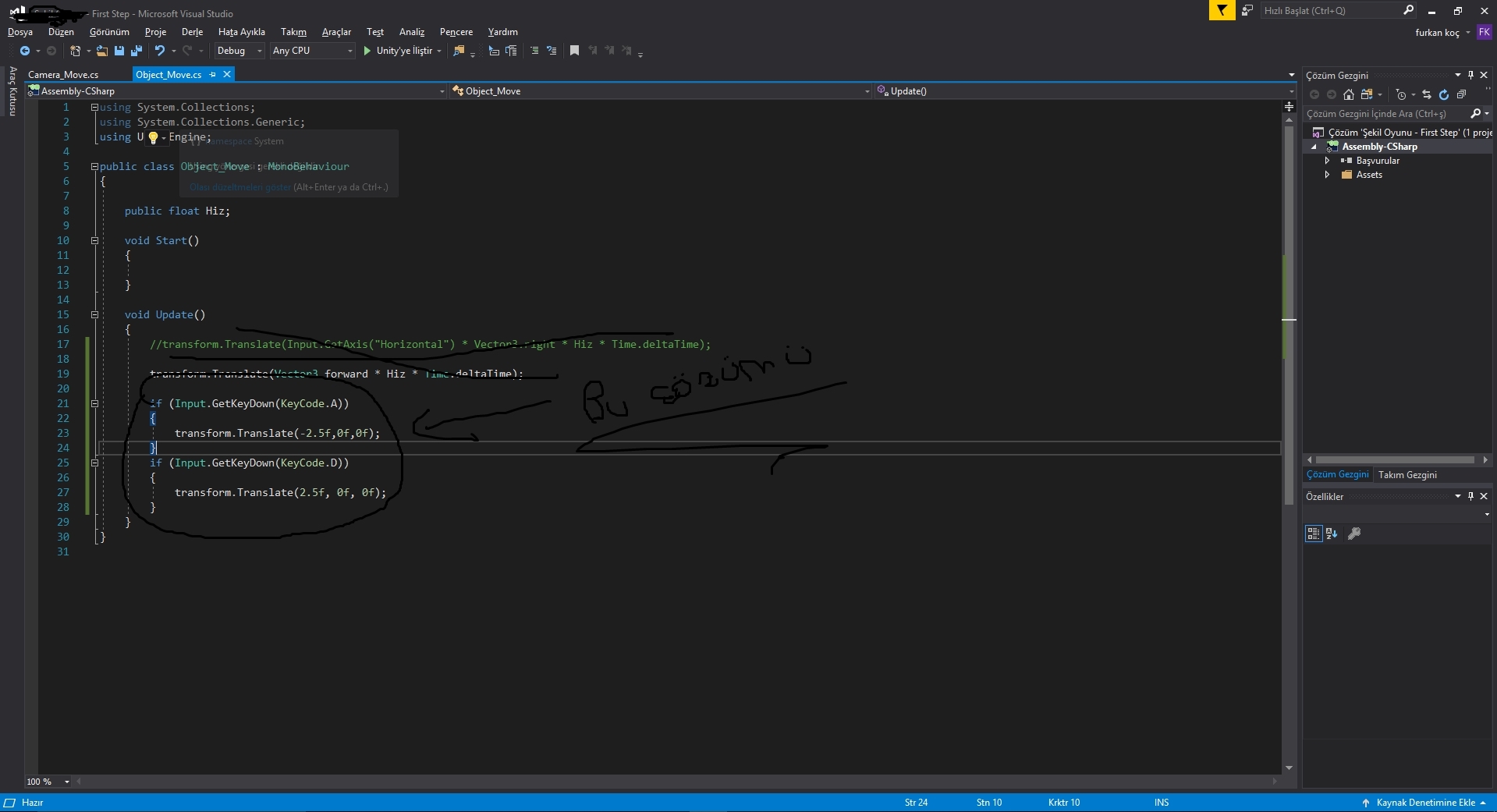Image resolution: width=1497 pixels, height=812 pixels.
Task: Click the lightbulb quick actions icon on line 3
Action: (x=154, y=138)
